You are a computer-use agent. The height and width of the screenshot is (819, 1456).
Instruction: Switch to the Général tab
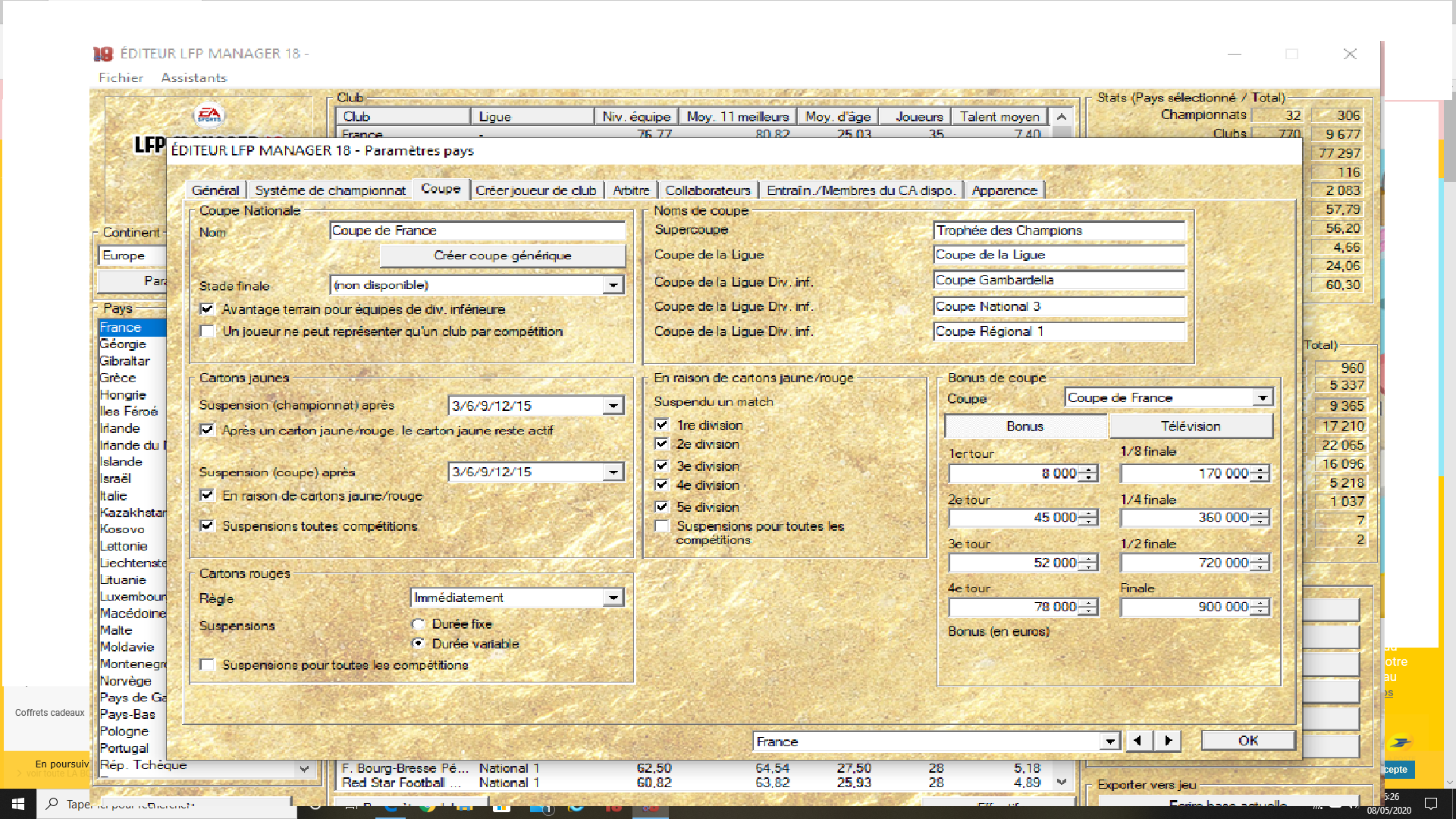(215, 190)
